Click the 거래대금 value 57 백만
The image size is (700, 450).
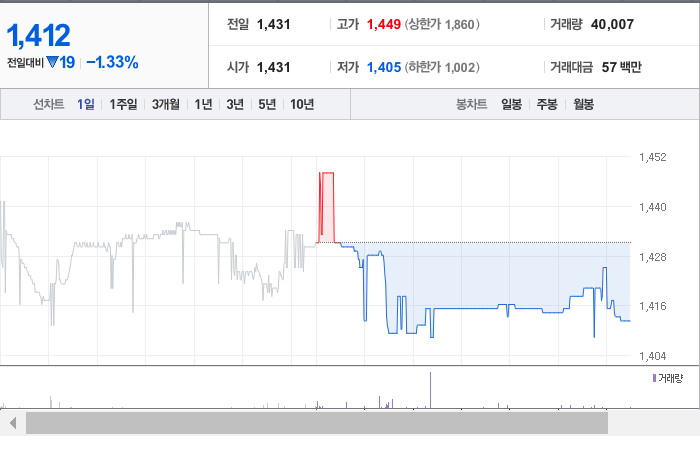tap(621, 67)
